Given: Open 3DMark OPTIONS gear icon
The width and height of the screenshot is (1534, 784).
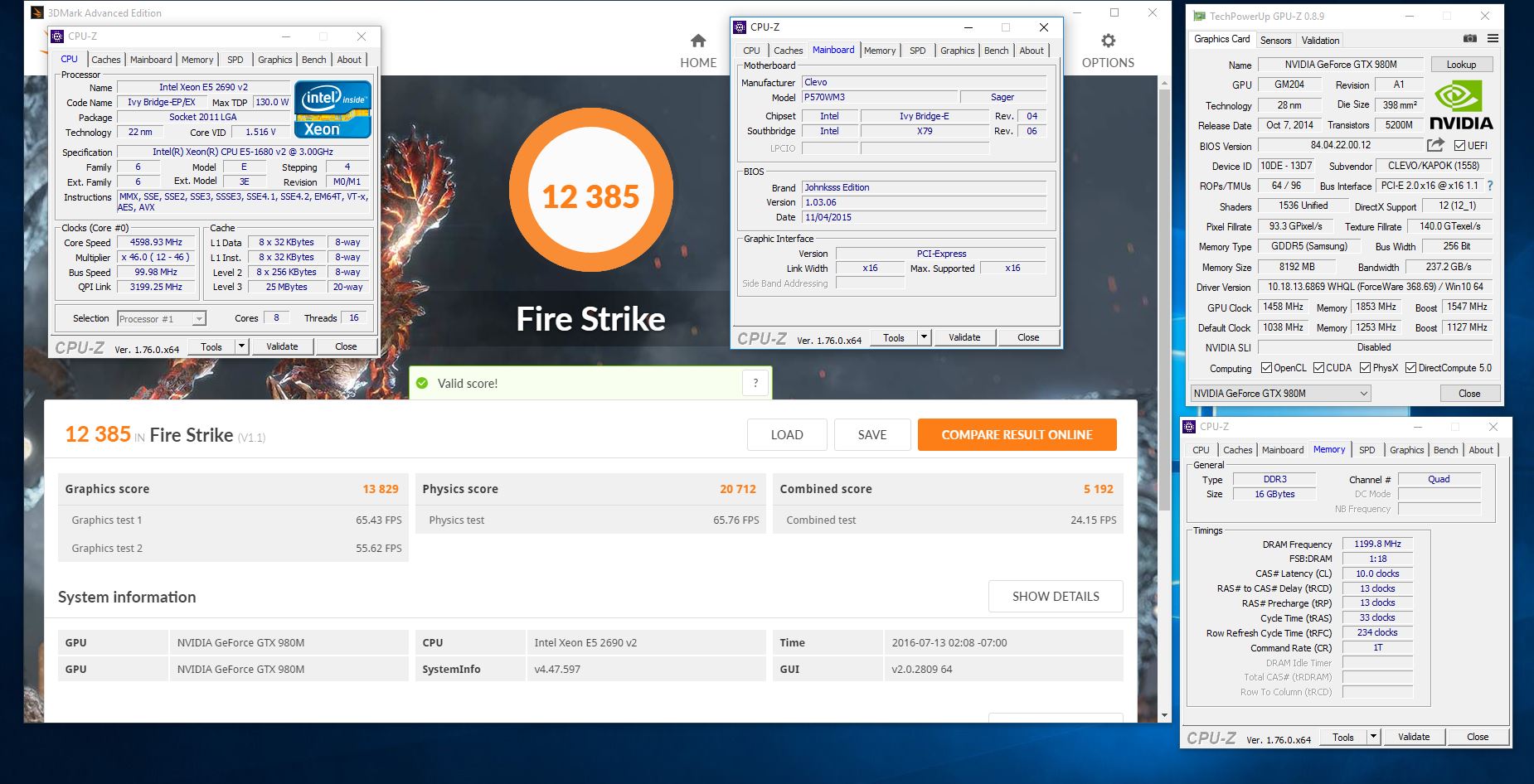Looking at the screenshot, I should coord(1108,41).
